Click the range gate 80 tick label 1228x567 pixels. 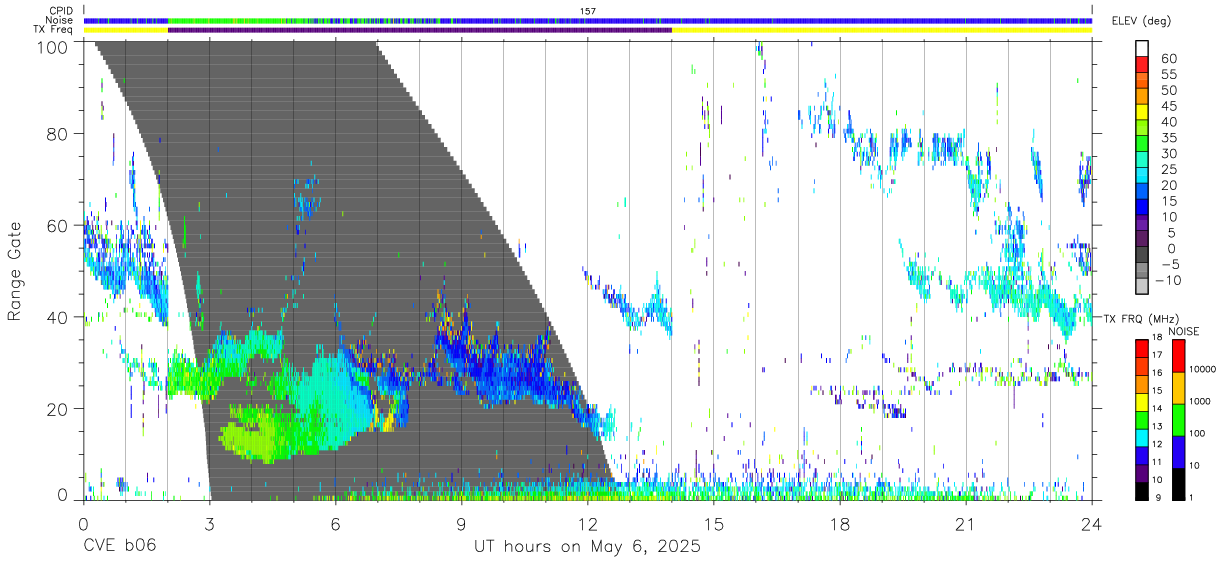tap(58, 134)
